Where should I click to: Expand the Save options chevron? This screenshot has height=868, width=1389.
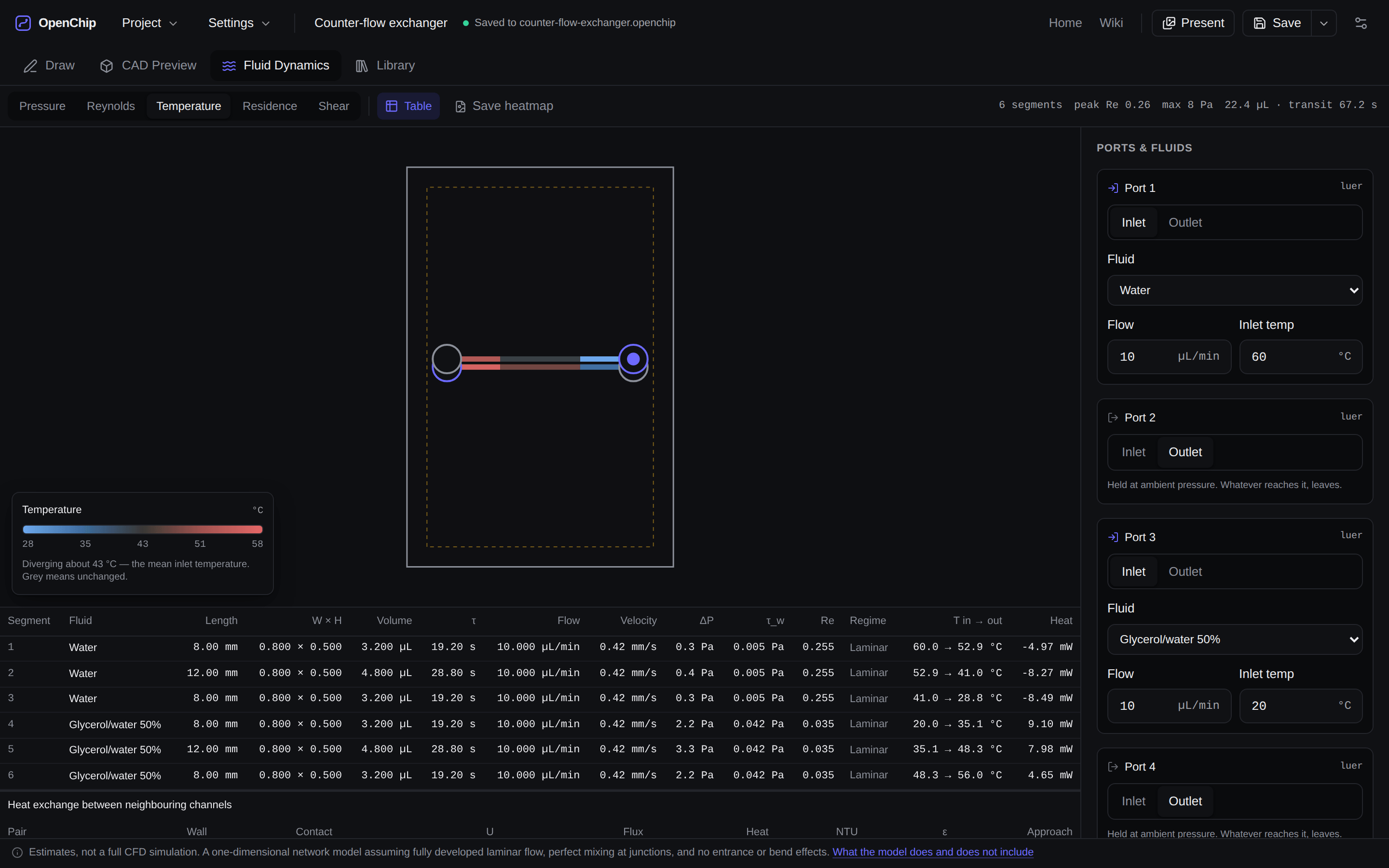(1323, 23)
